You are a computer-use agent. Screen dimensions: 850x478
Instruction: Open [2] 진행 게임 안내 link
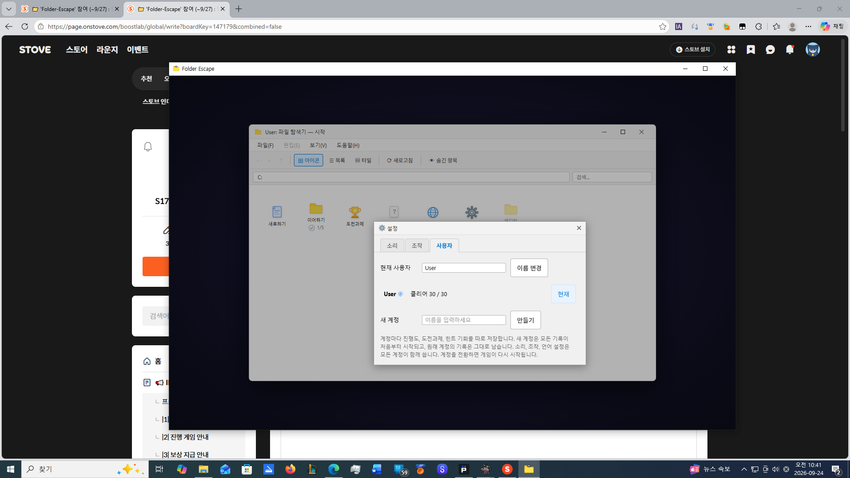point(185,437)
